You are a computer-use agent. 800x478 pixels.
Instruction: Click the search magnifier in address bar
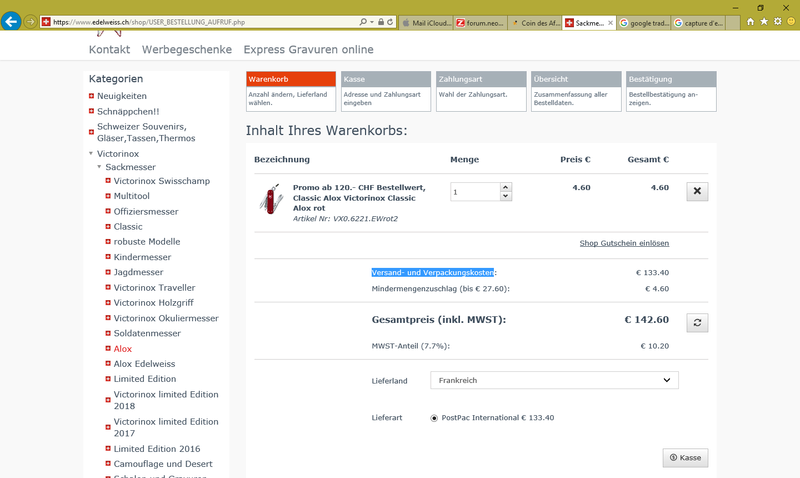click(x=363, y=22)
